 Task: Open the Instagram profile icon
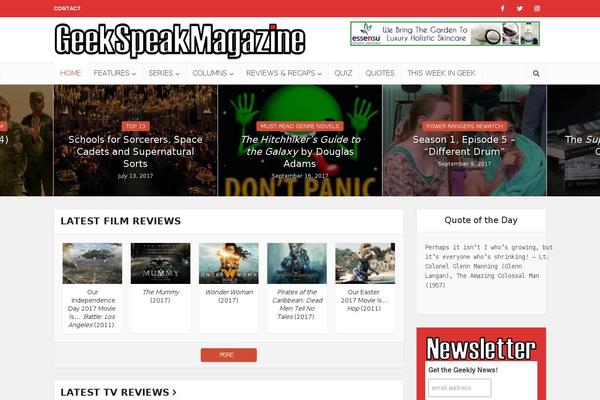pyautogui.click(x=537, y=8)
